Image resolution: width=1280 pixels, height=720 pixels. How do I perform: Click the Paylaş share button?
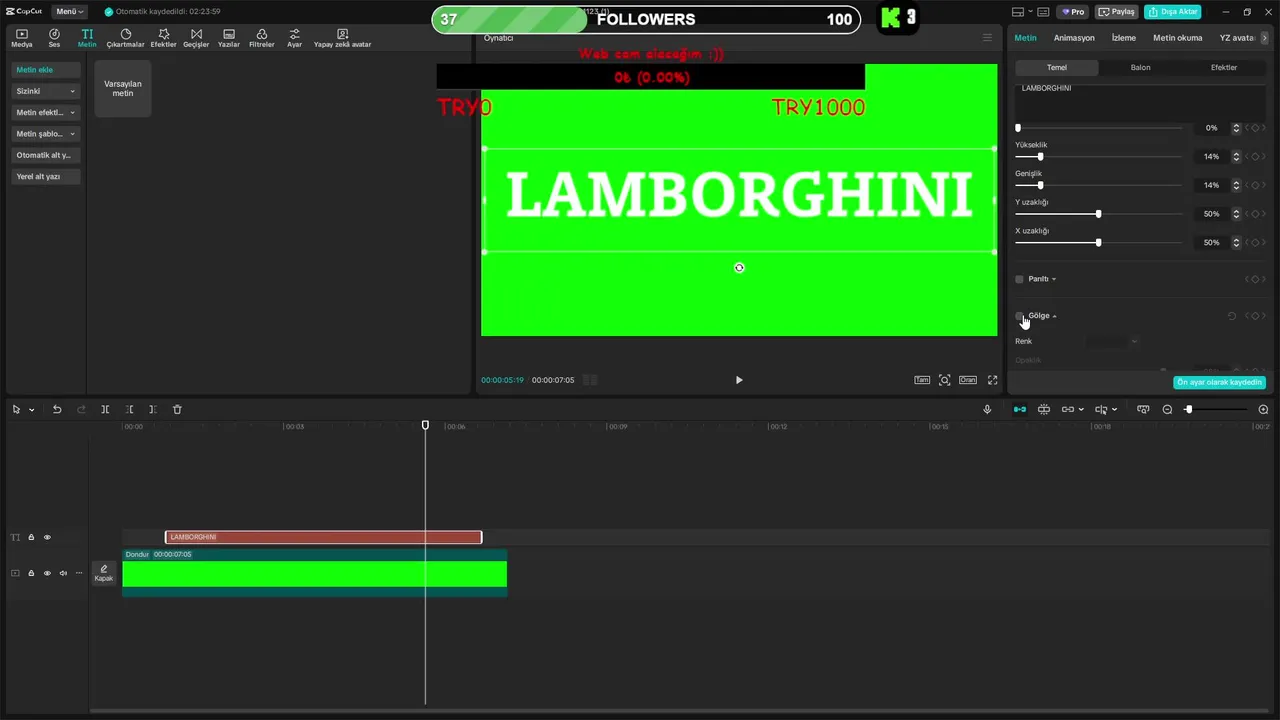coord(1117,12)
